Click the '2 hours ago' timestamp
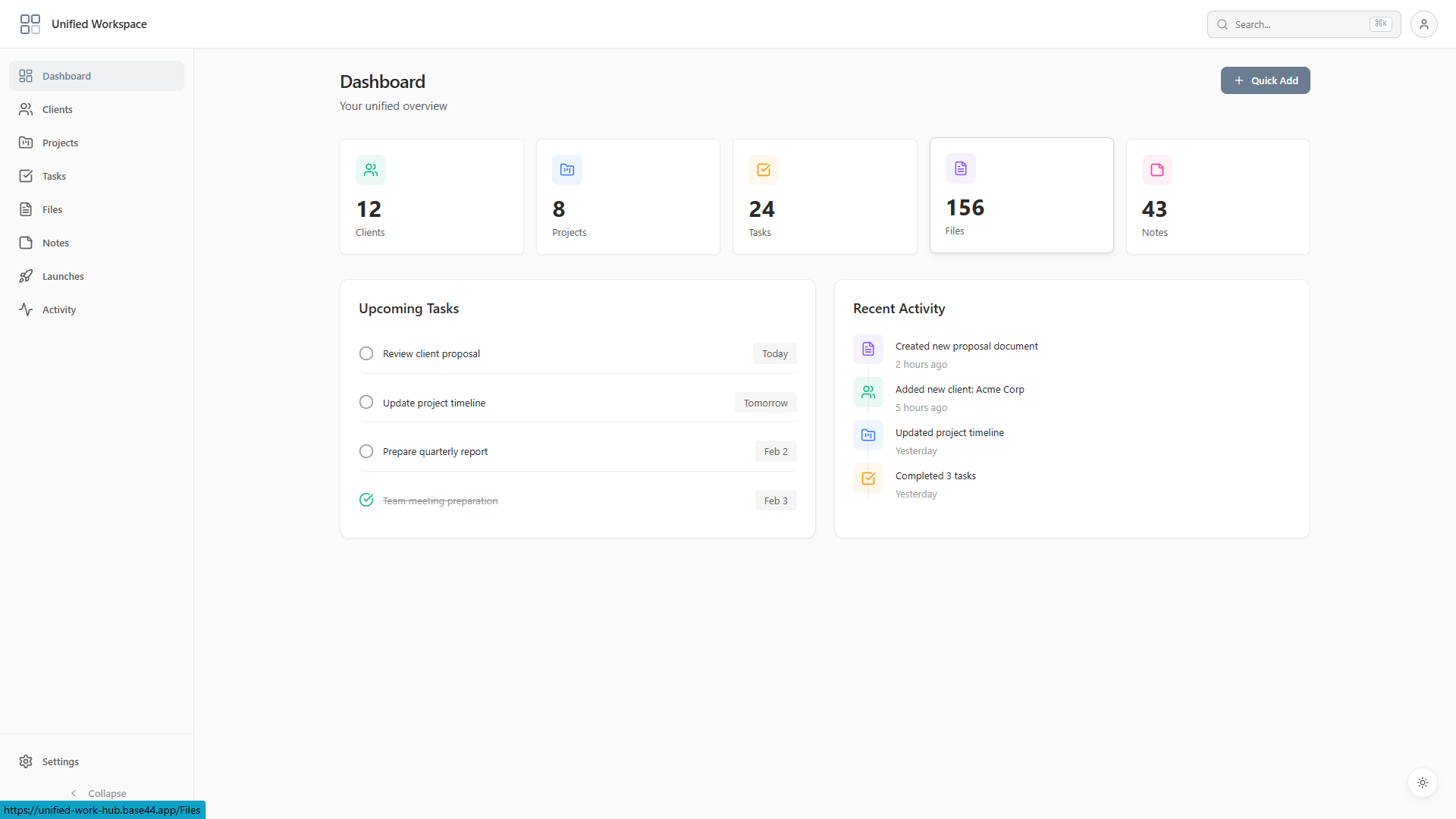Screen dimensions: 1456x819 921,364
